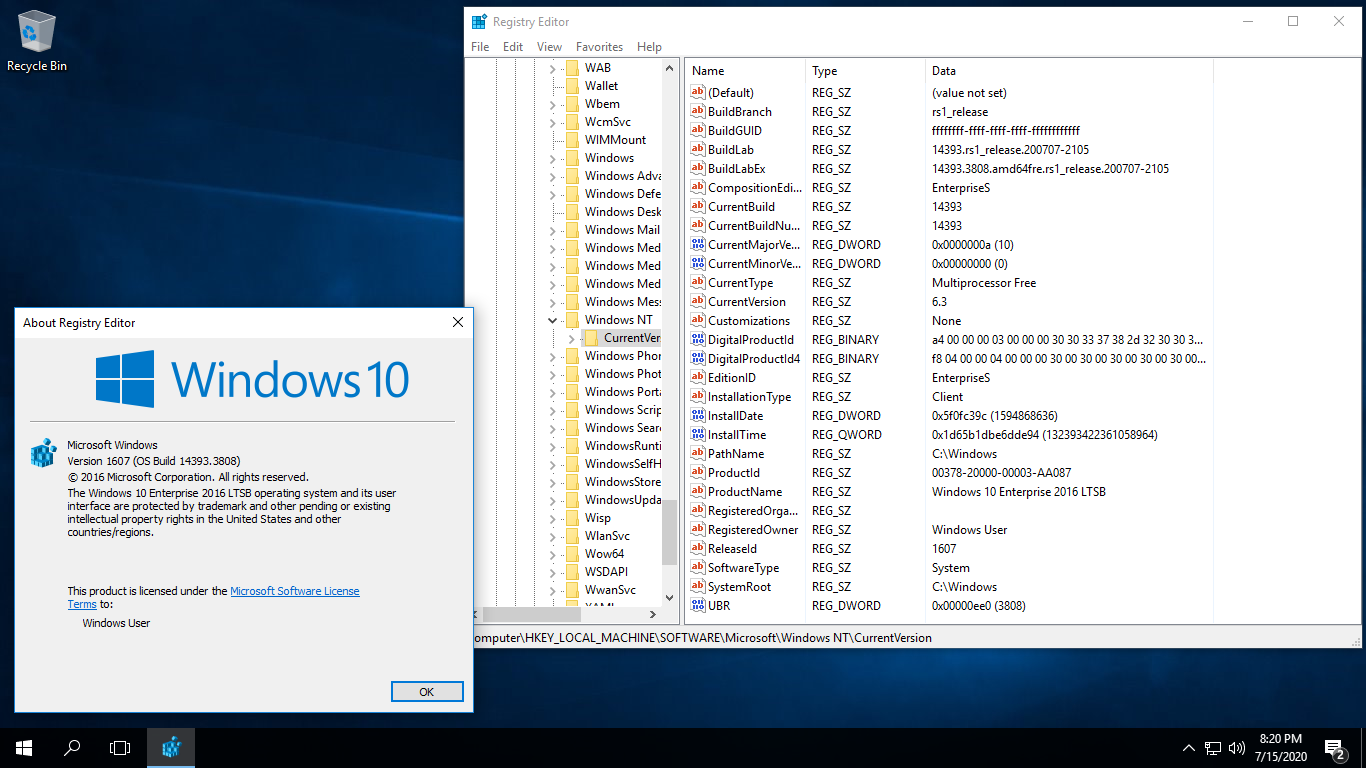Click the InstallDate DWORD icon
Viewport: 1366px width, 768px height.
[698, 416]
